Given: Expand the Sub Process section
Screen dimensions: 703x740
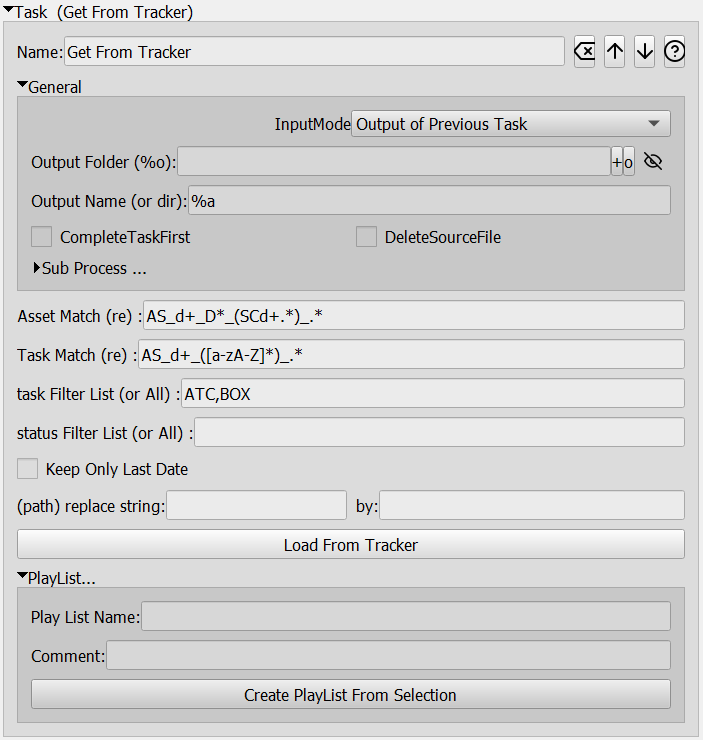Looking at the screenshot, I should click(x=37, y=268).
